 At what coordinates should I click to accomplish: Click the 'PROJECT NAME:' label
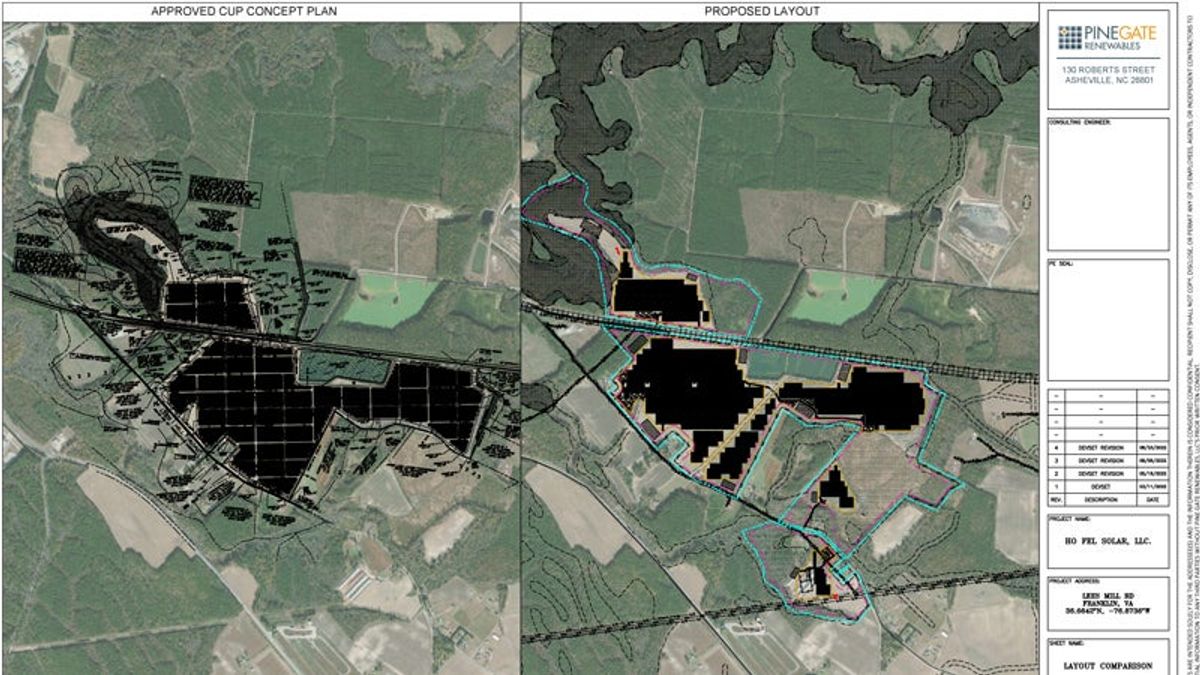tap(1069, 520)
